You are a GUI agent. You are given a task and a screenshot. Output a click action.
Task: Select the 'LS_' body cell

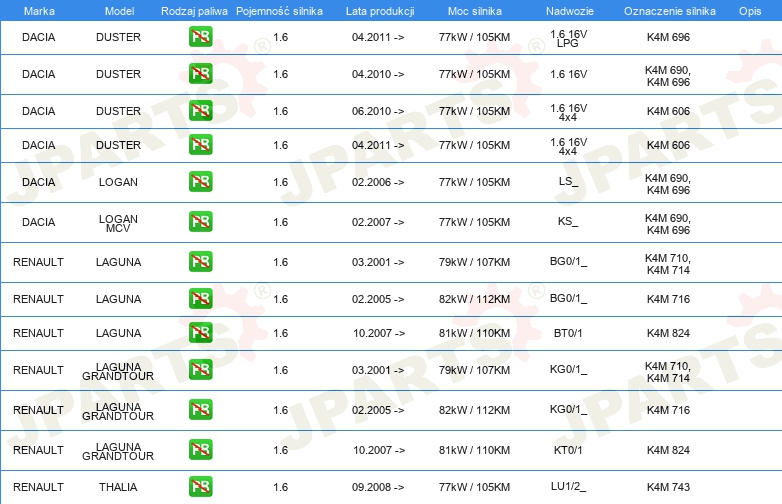568,181
